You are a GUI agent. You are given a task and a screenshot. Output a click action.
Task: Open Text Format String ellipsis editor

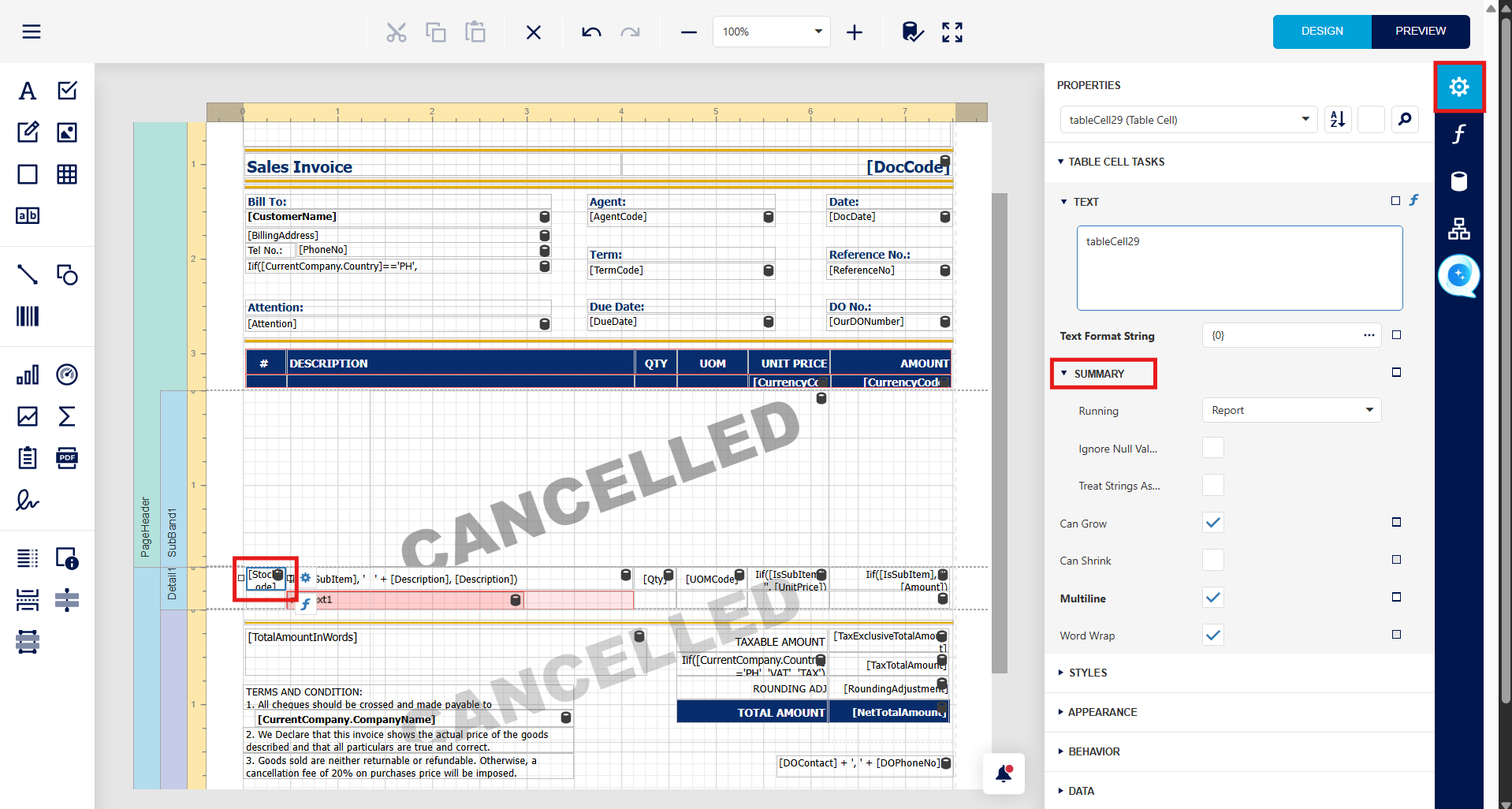tap(1369, 335)
